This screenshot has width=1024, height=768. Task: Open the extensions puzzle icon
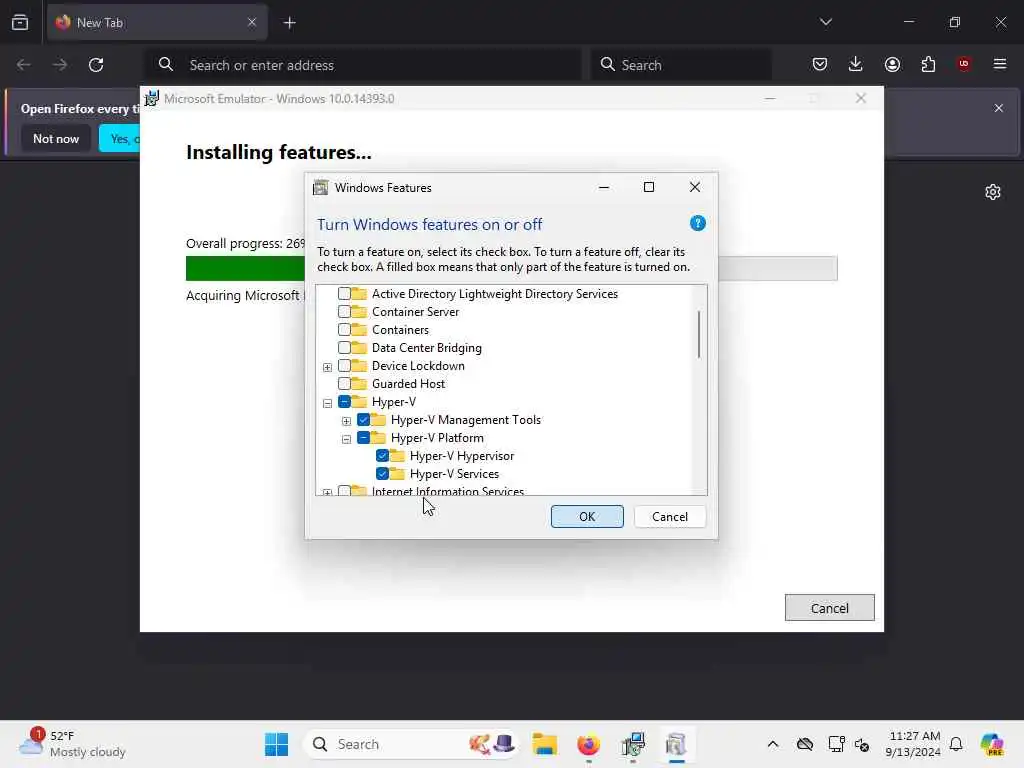pos(928,64)
